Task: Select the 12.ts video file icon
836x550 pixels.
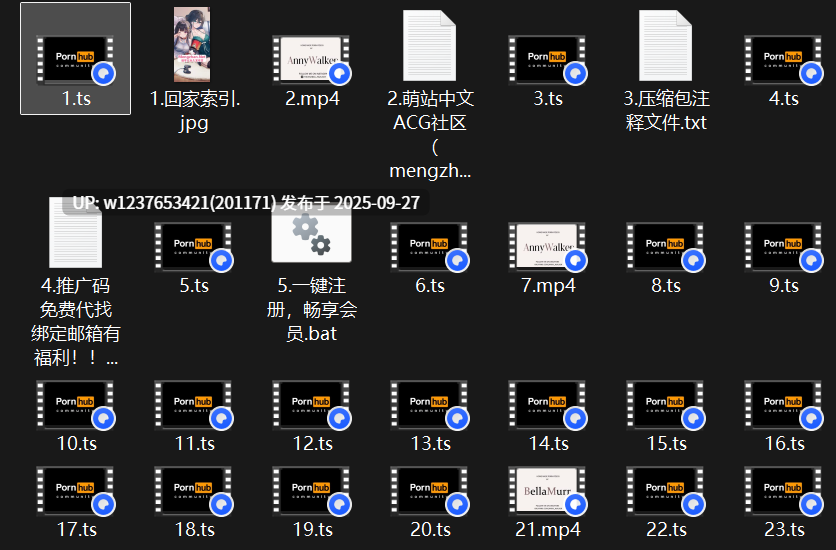Action: pos(311,405)
